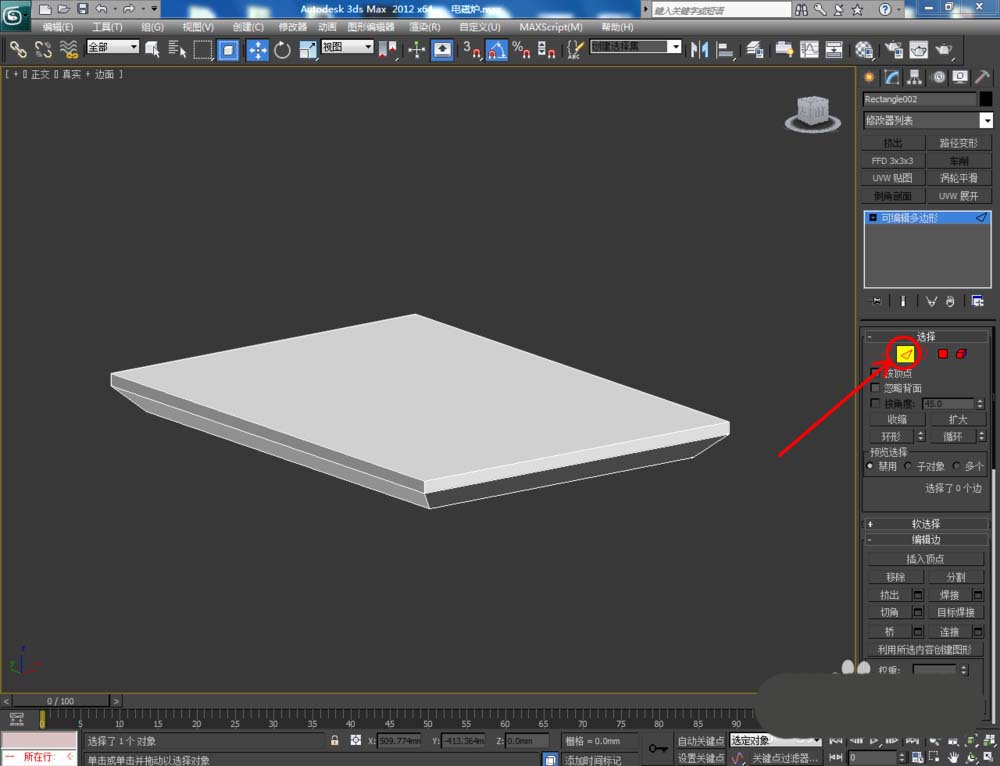The height and width of the screenshot is (766, 1000).
Task: Expand the 可编辑多边形 stack entry
Action: 873,217
